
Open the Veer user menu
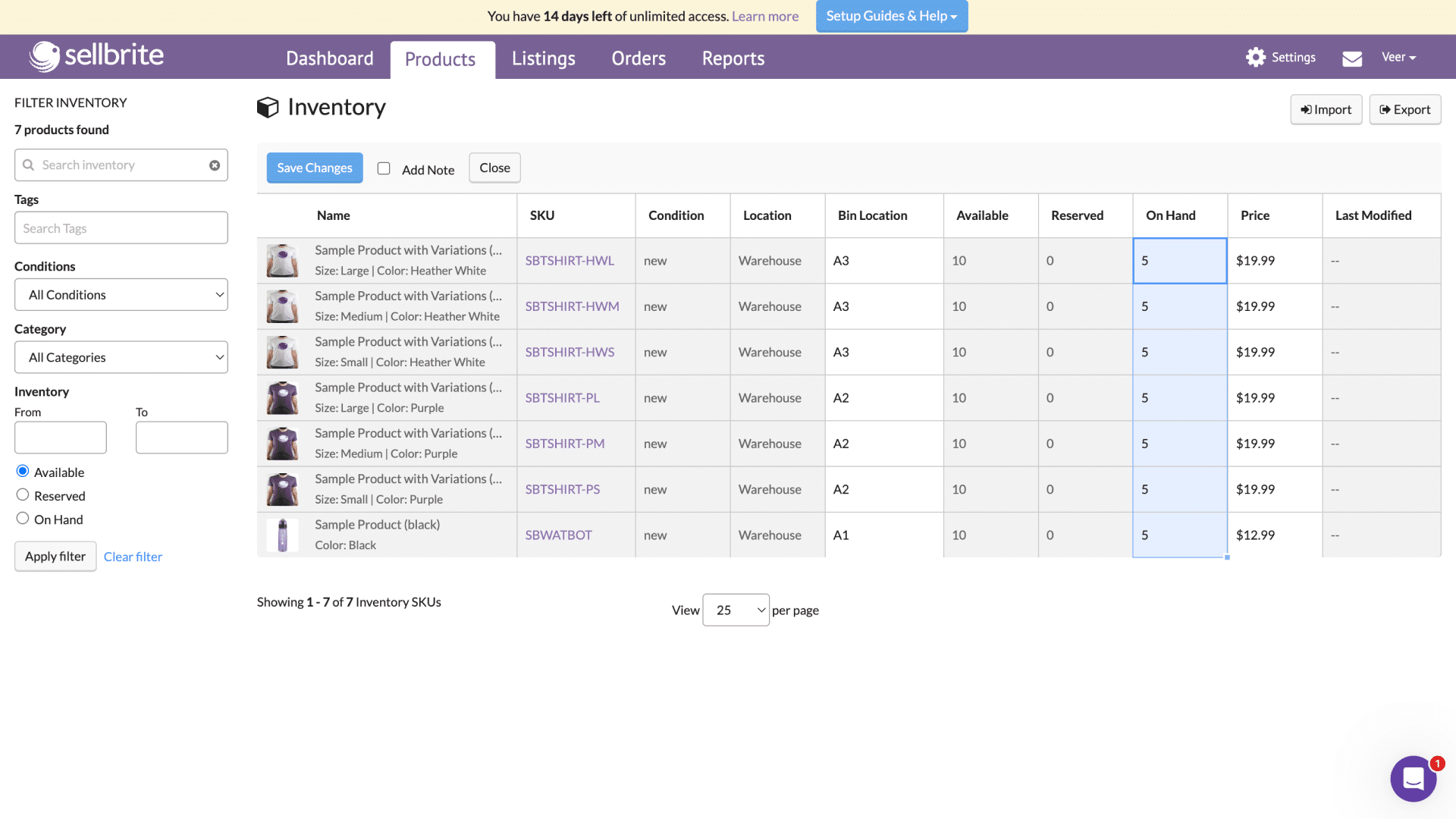(x=1399, y=57)
